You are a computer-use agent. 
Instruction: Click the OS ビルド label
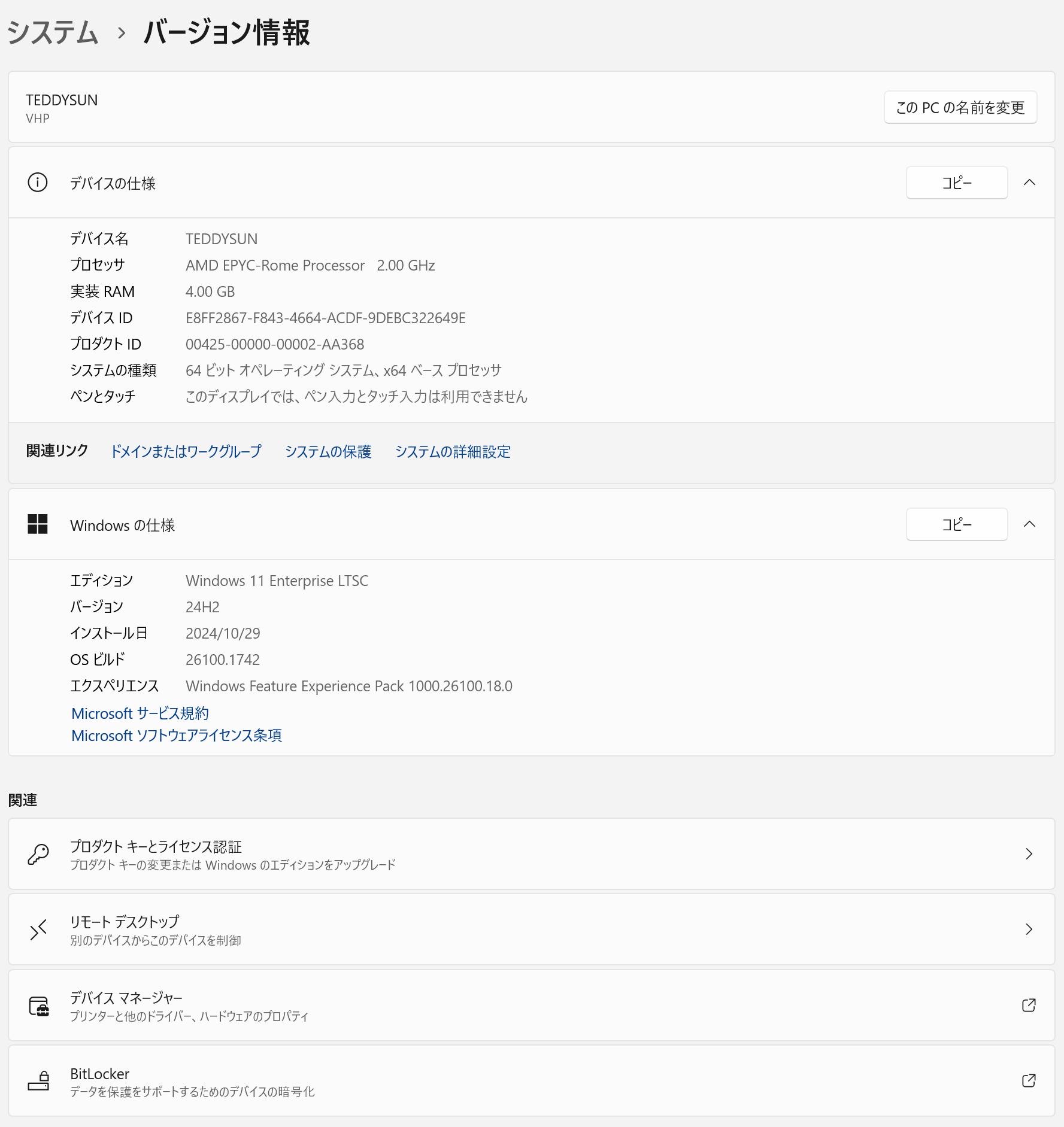tap(98, 659)
